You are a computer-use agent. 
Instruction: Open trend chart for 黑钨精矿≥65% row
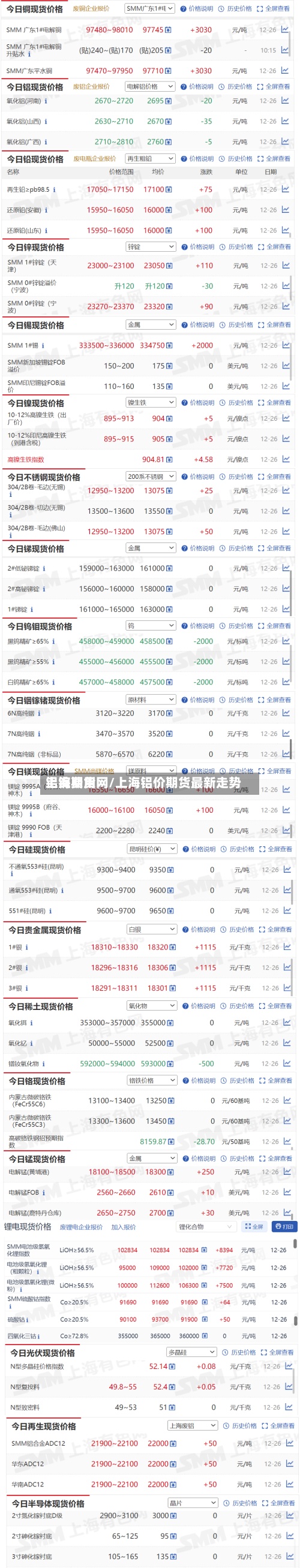(286, 641)
